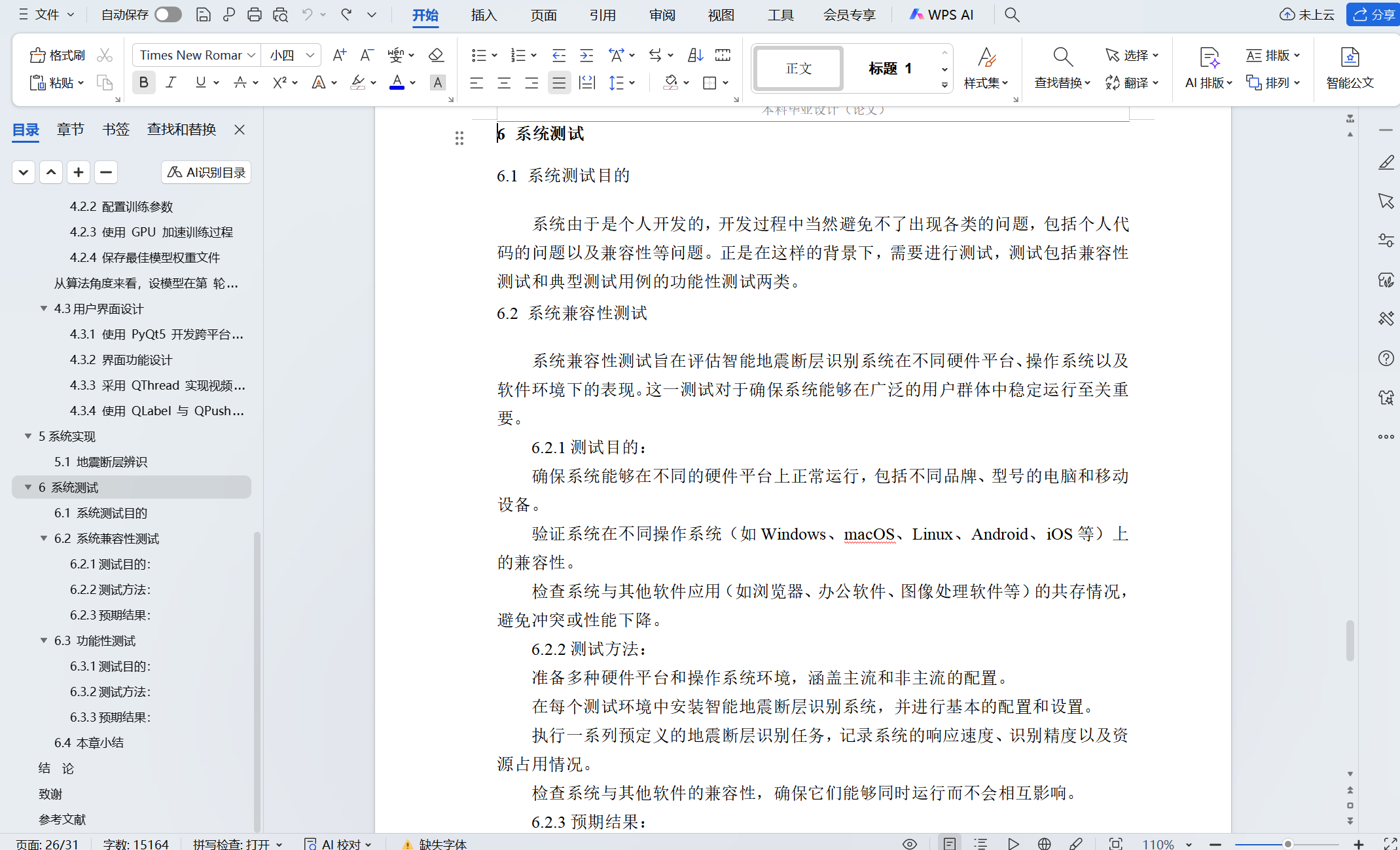
Task: Increase font size icon
Action: click(x=339, y=55)
